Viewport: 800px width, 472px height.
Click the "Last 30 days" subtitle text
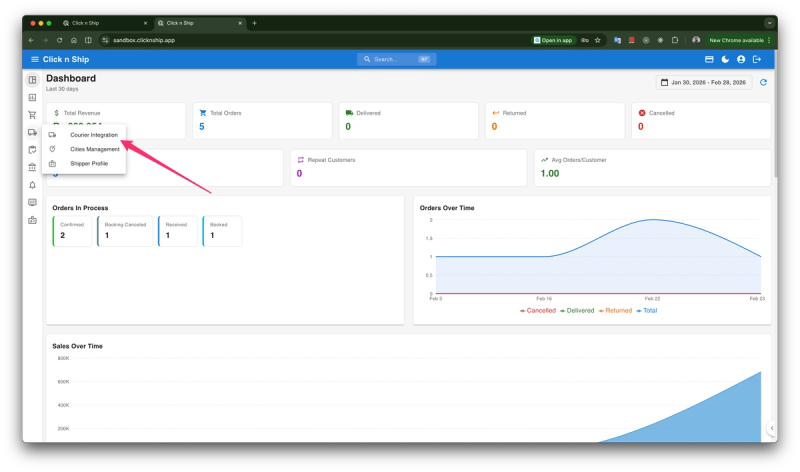click(x=62, y=89)
